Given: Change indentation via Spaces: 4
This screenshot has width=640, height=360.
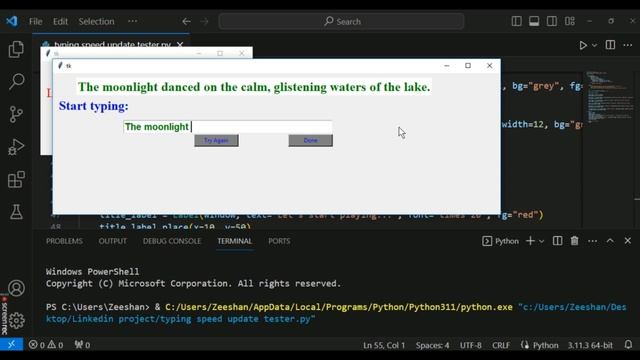Looking at the screenshot, I should pyautogui.click(x=433, y=345).
